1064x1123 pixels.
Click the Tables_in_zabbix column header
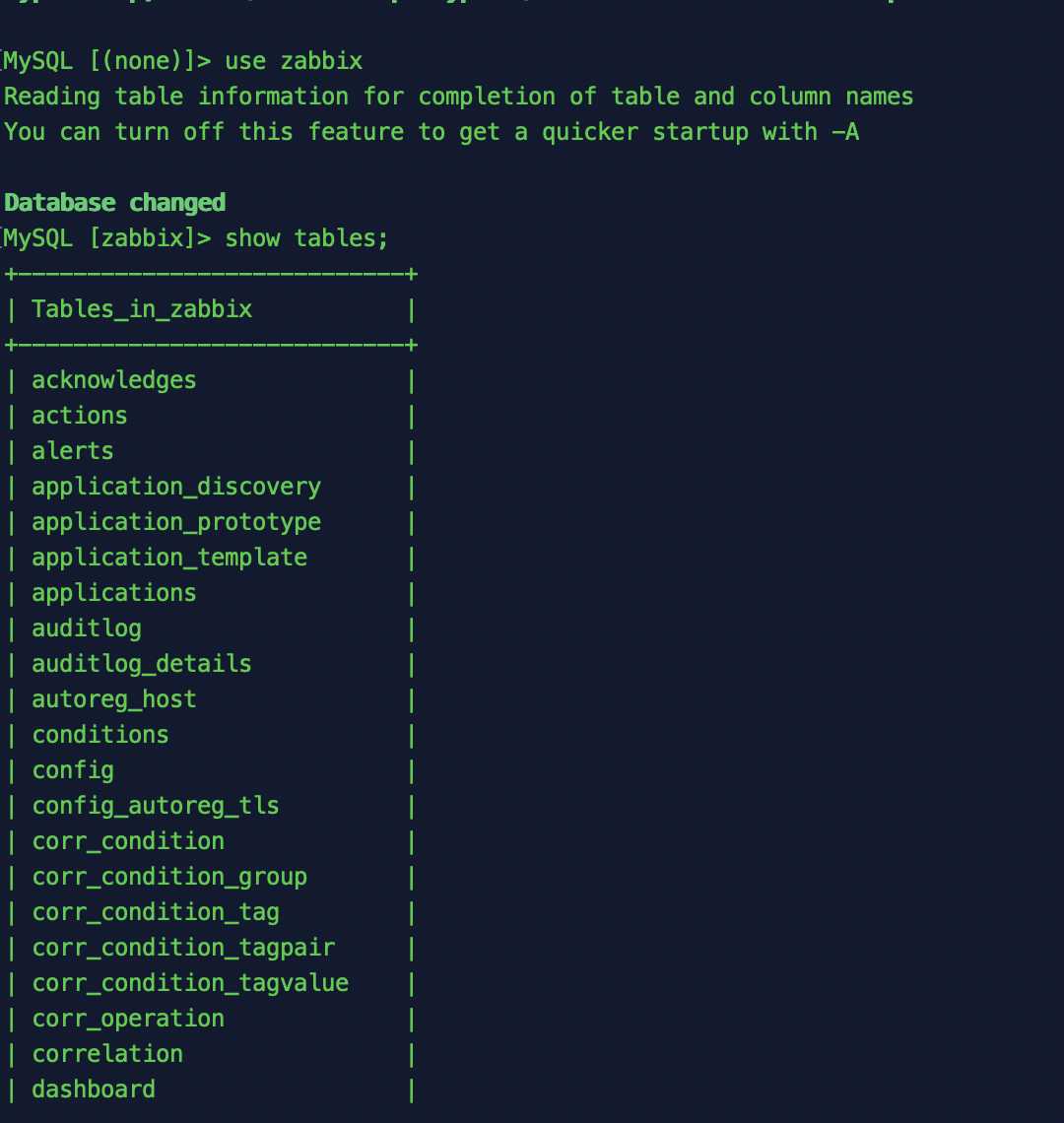pos(142,309)
